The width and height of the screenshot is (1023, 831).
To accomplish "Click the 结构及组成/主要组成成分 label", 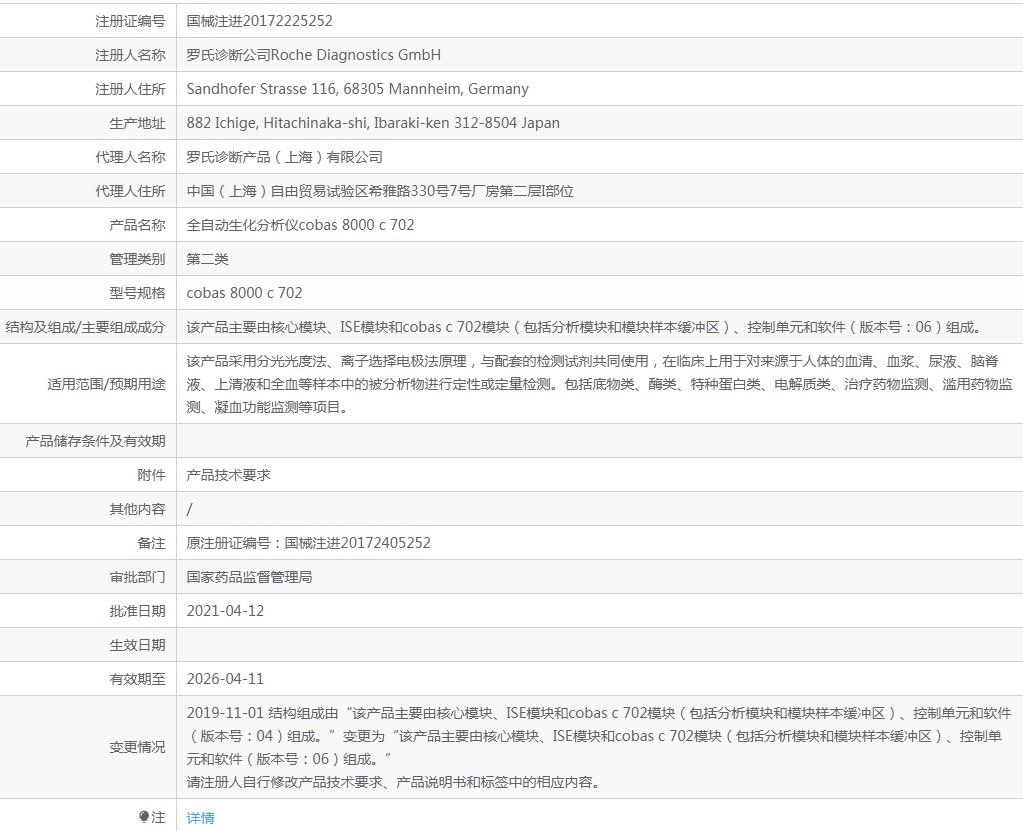I will [x=85, y=327].
